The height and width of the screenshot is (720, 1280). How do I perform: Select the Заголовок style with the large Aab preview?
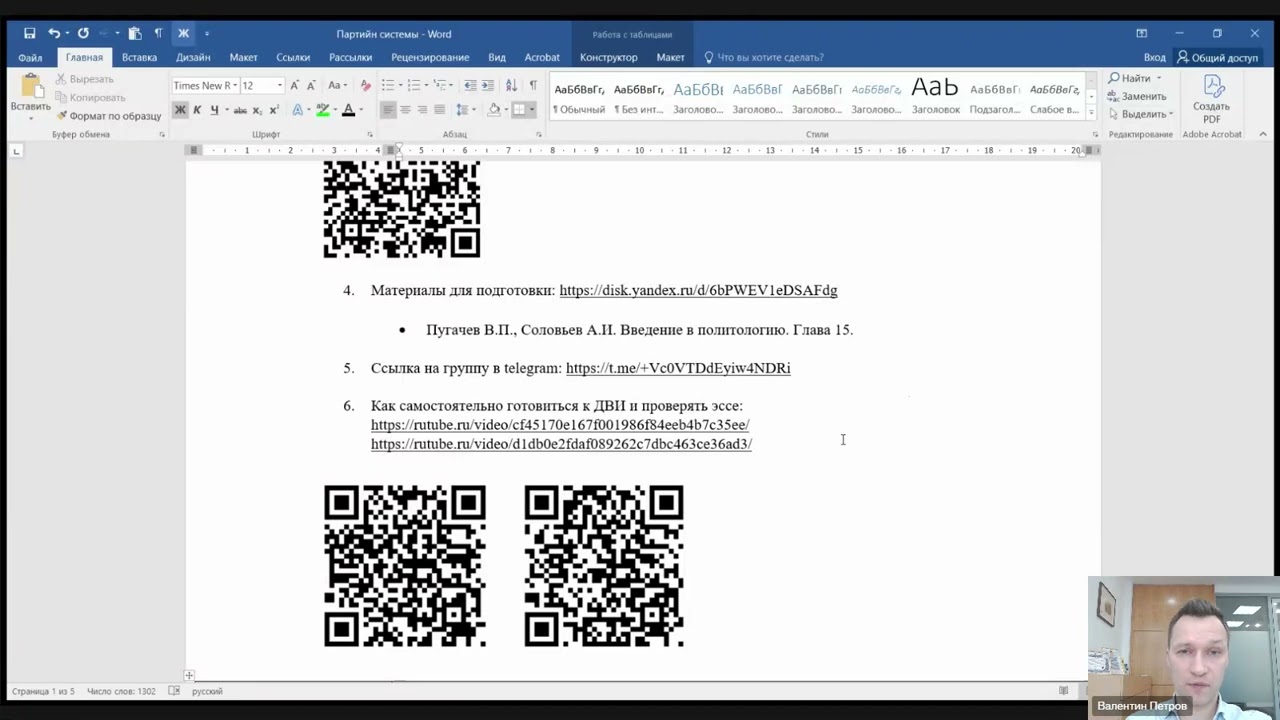tap(935, 96)
